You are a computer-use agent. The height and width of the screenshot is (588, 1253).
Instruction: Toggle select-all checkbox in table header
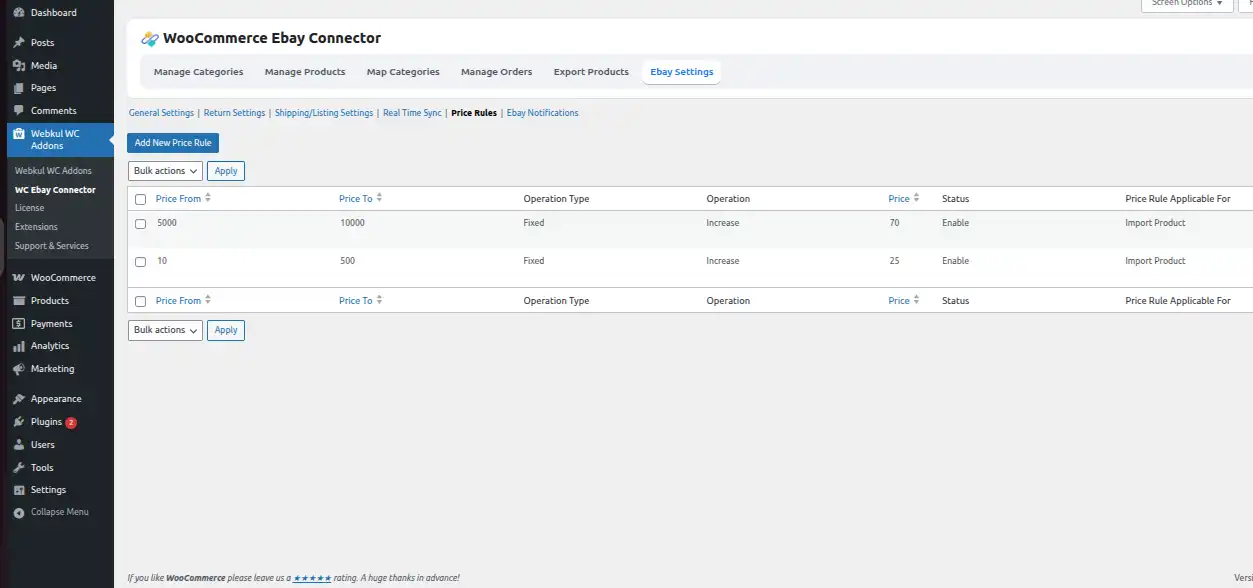140,199
